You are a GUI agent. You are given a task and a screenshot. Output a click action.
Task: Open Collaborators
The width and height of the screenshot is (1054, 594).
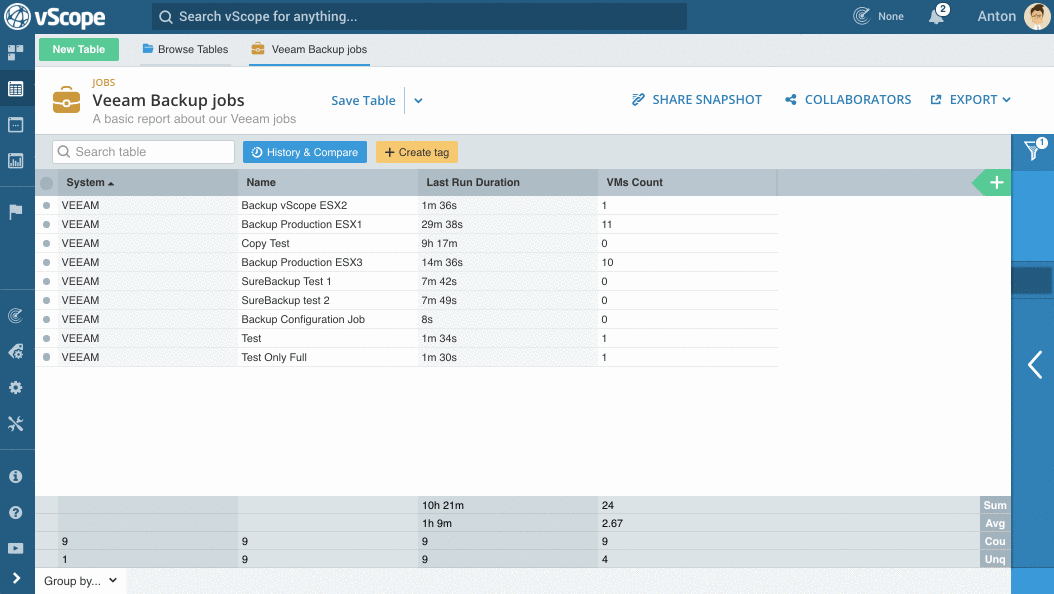pyautogui.click(x=848, y=99)
